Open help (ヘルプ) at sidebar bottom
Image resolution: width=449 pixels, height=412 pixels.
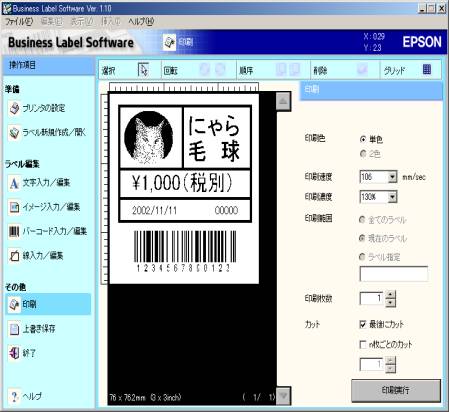click(x=26, y=396)
